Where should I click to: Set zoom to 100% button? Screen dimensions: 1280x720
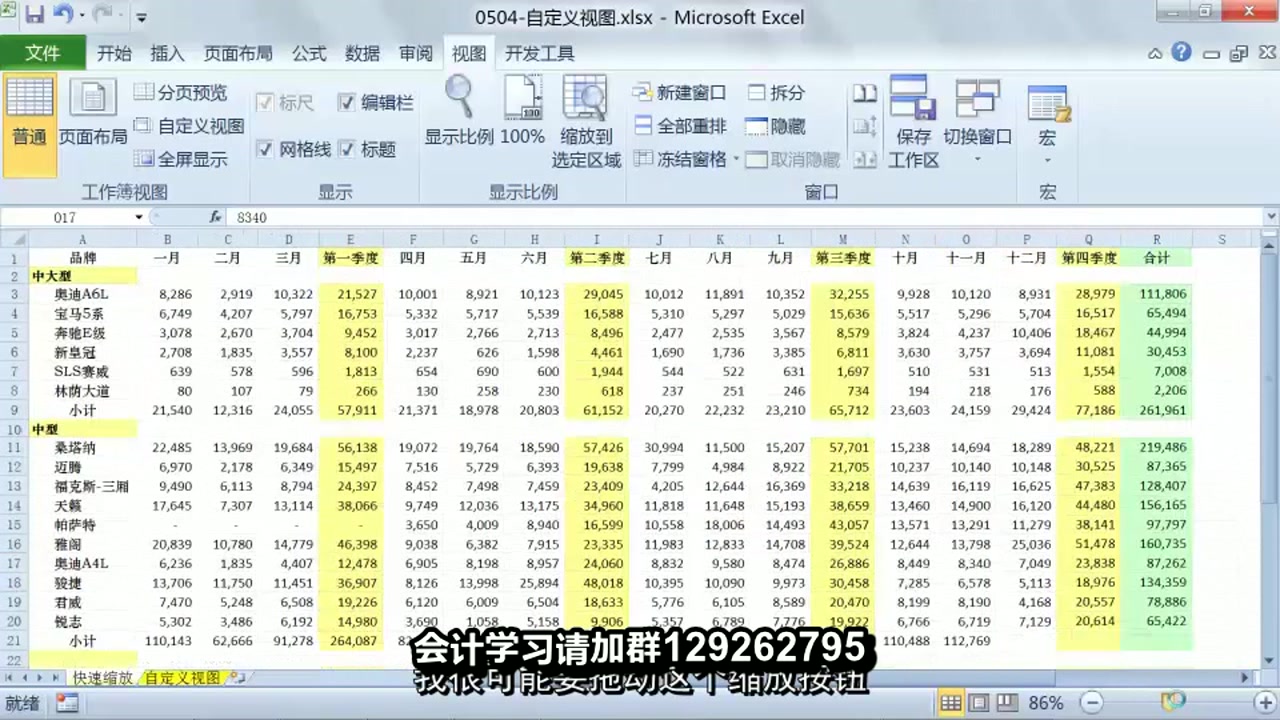[522, 112]
